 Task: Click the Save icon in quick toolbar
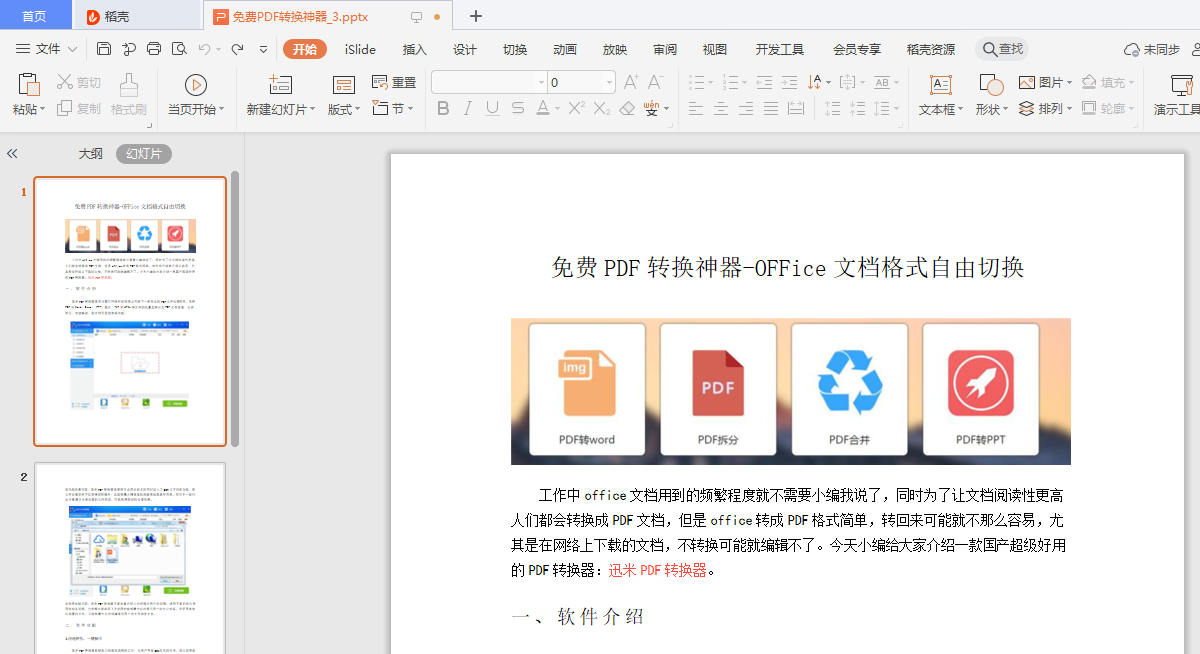click(104, 49)
